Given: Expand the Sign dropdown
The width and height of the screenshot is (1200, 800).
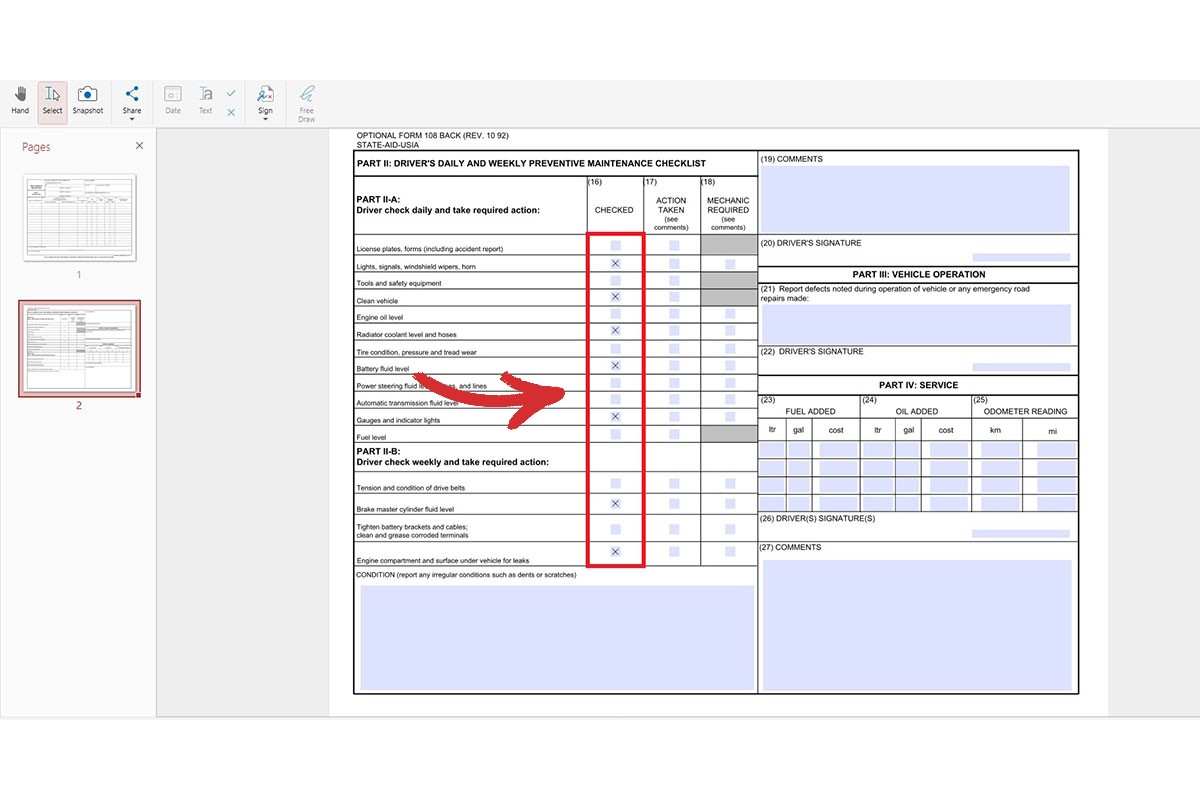Looking at the screenshot, I should tap(265, 102).
